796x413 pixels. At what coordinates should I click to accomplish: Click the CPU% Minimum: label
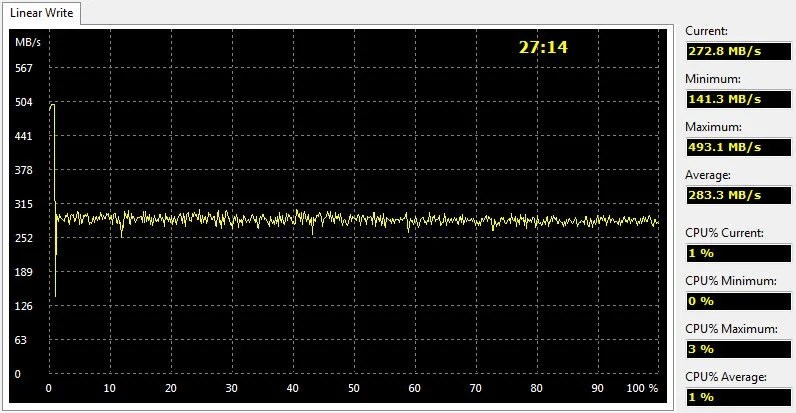tap(731, 281)
